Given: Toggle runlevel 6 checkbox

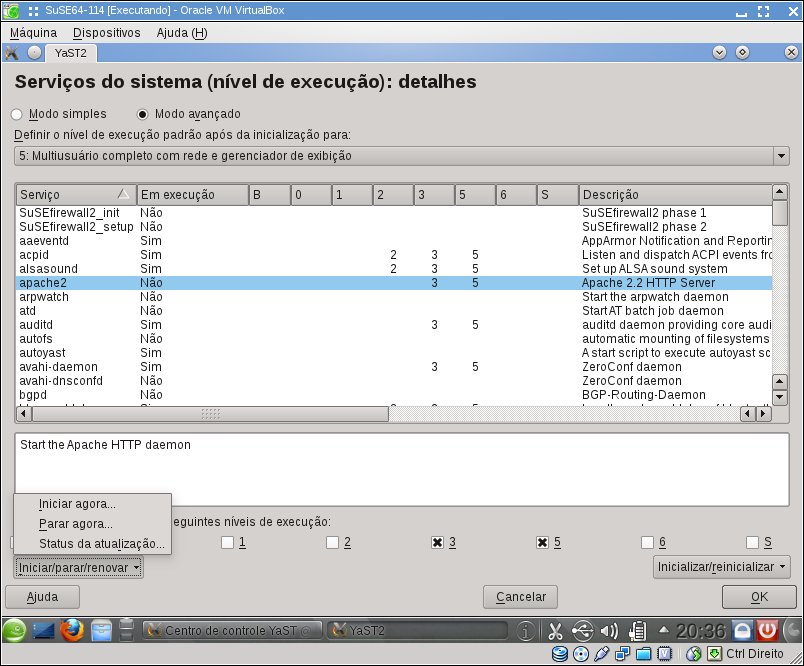Looking at the screenshot, I should click(648, 542).
